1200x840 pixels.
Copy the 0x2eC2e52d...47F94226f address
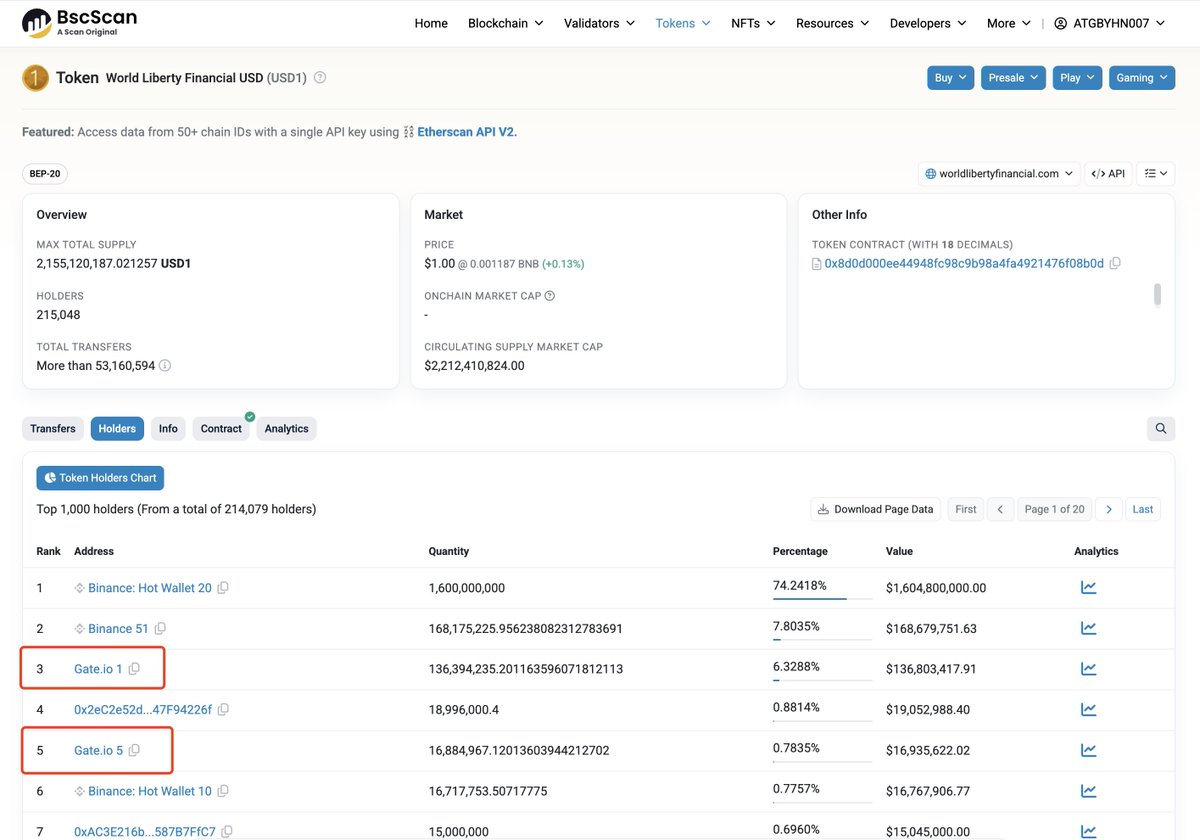pos(223,710)
